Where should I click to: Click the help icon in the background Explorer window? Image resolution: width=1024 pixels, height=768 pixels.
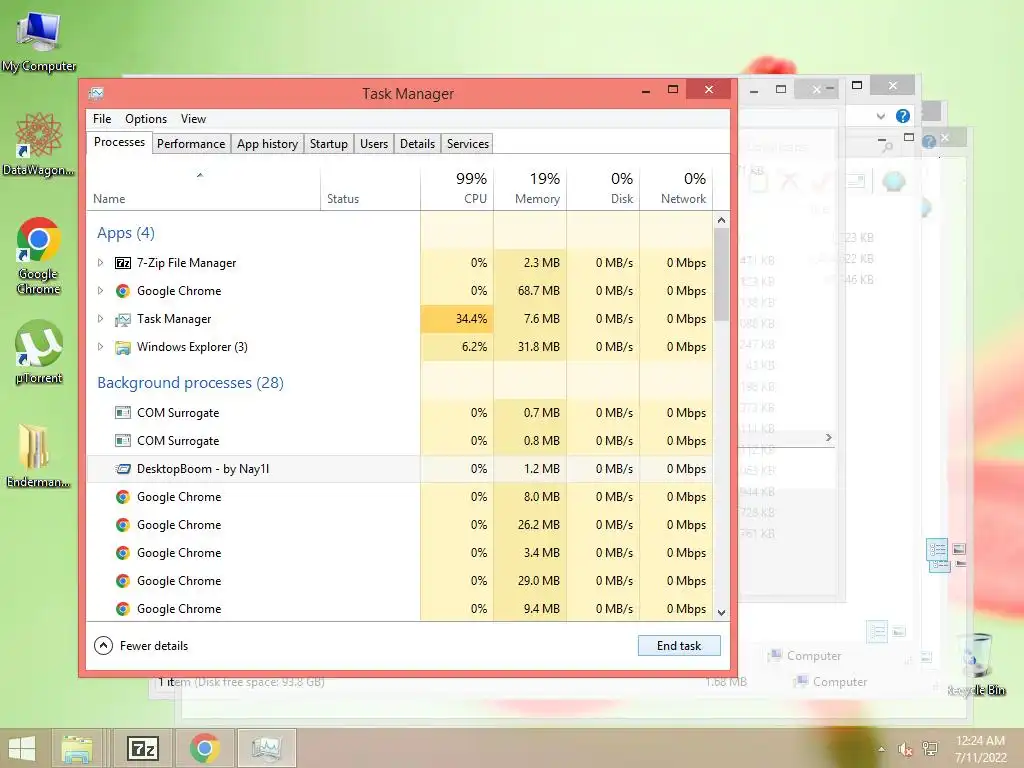point(903,116)
